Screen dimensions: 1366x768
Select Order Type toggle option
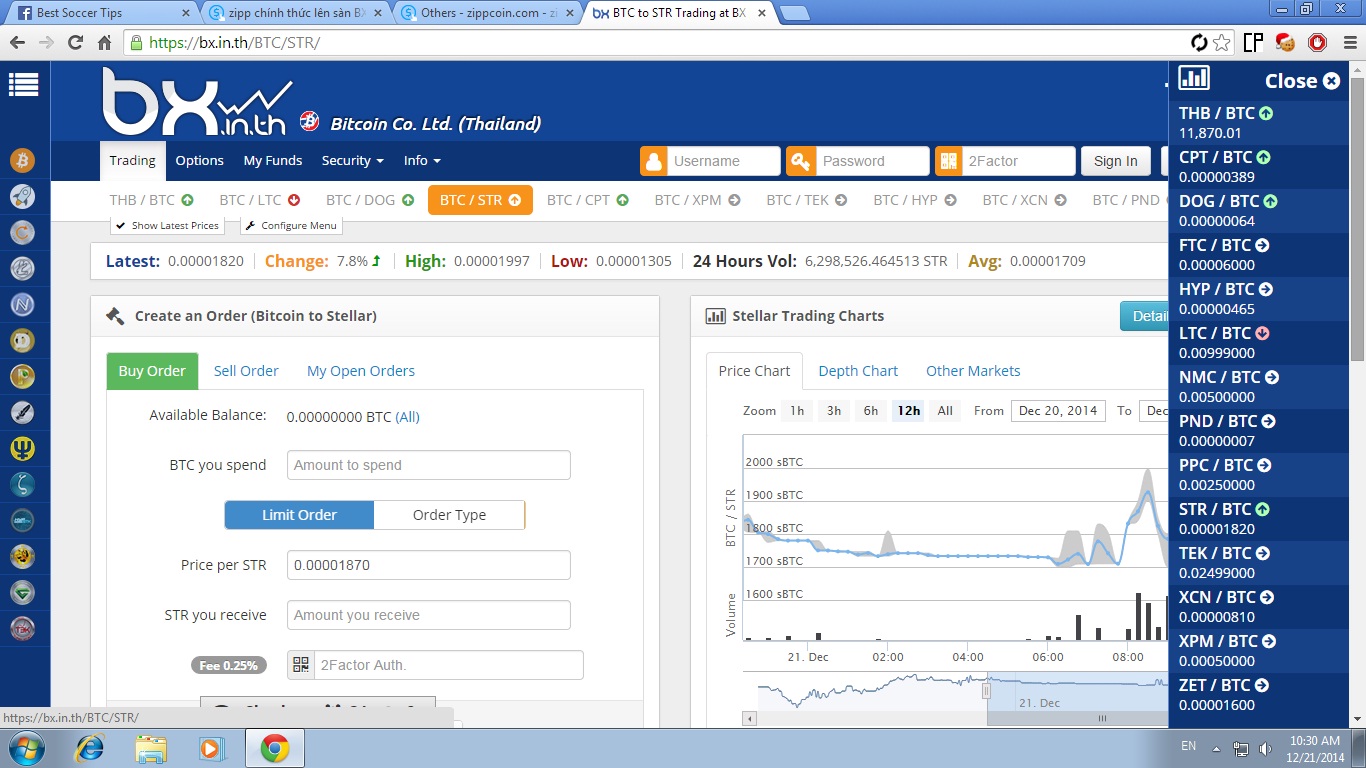click(449, 515)
